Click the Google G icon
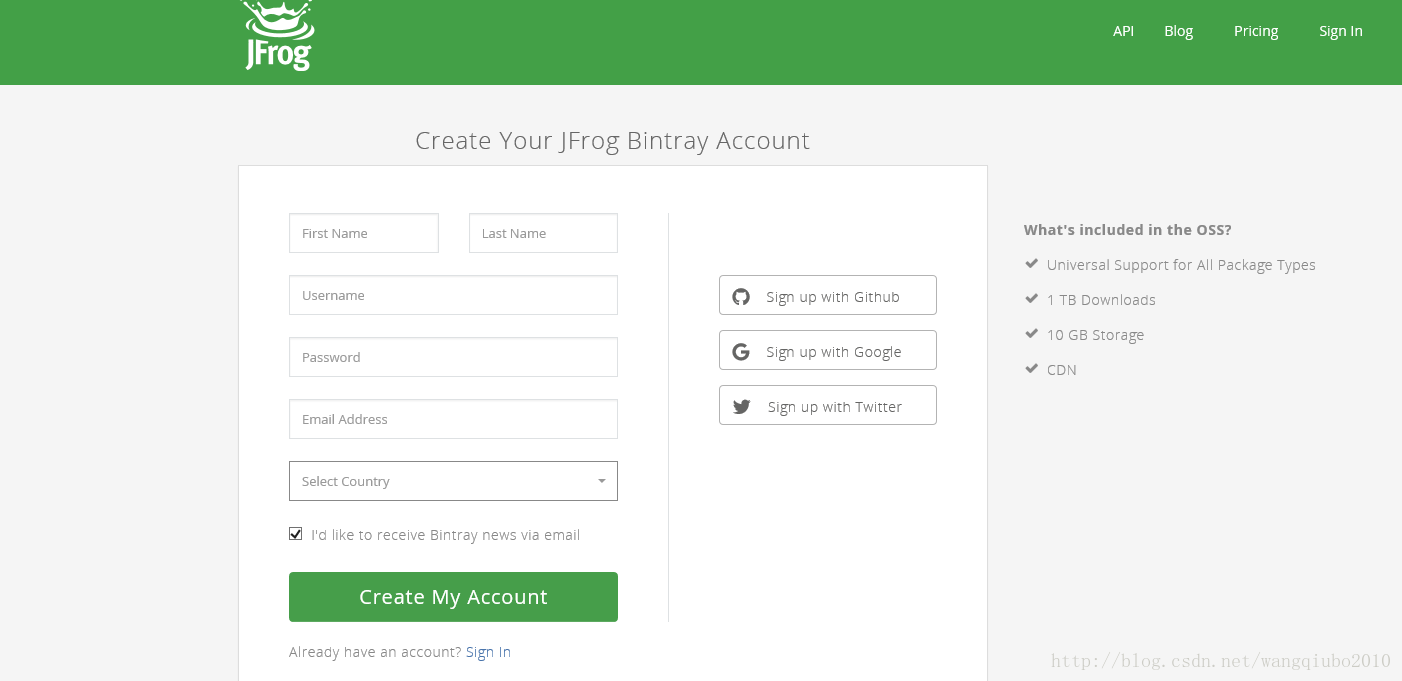Viewport: 1402px width, 681px height. tap(741, 351)
